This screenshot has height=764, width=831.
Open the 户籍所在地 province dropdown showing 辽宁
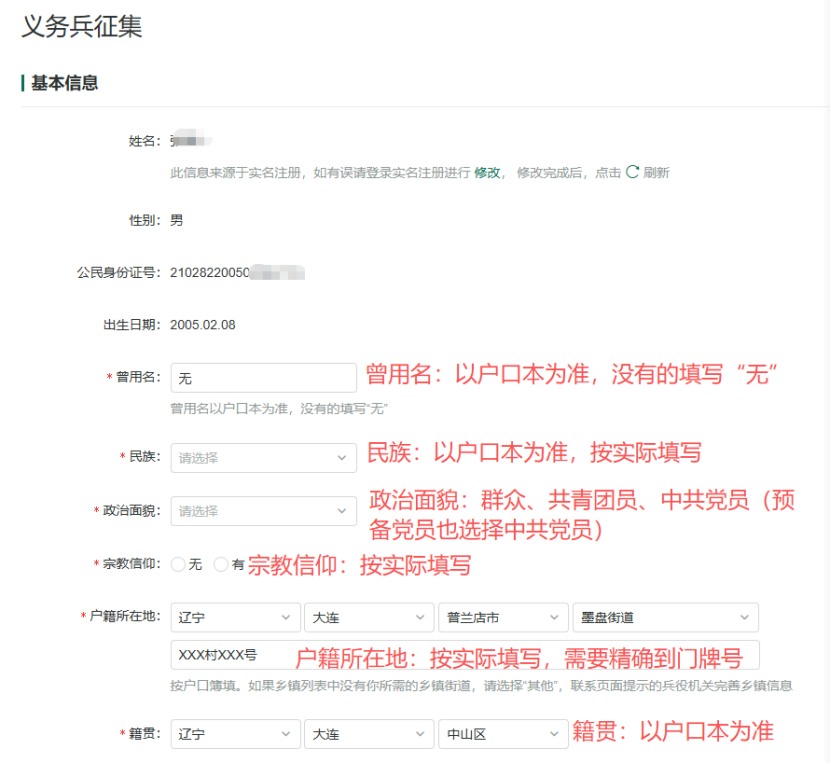click(x=235, y=618)
